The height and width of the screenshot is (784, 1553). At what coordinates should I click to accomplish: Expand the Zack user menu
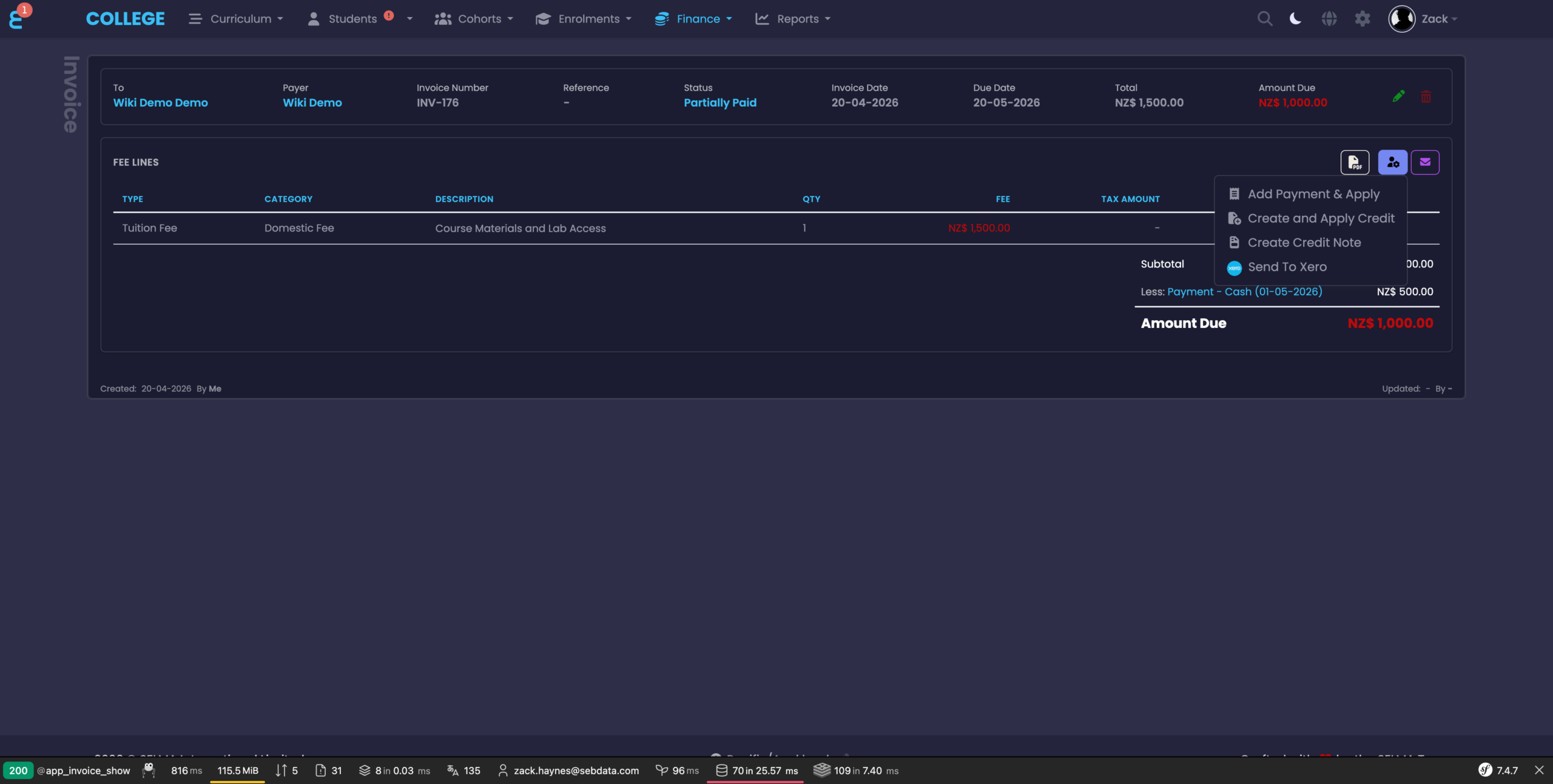(x=1439, y=19)
